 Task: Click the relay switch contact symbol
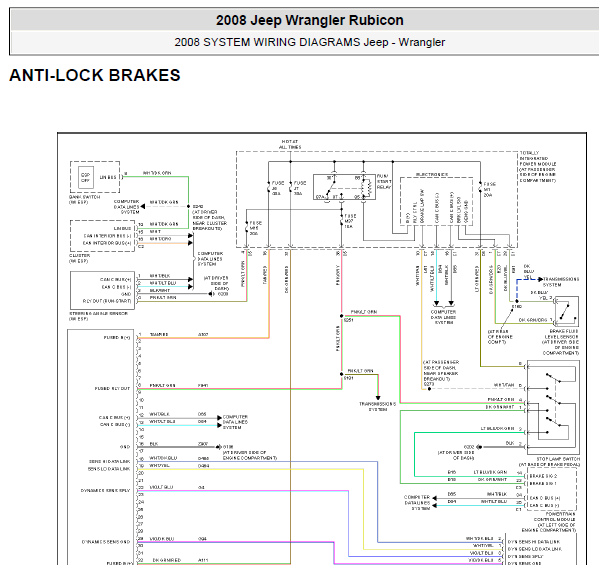pyautogui.click(x=330, y=189)
